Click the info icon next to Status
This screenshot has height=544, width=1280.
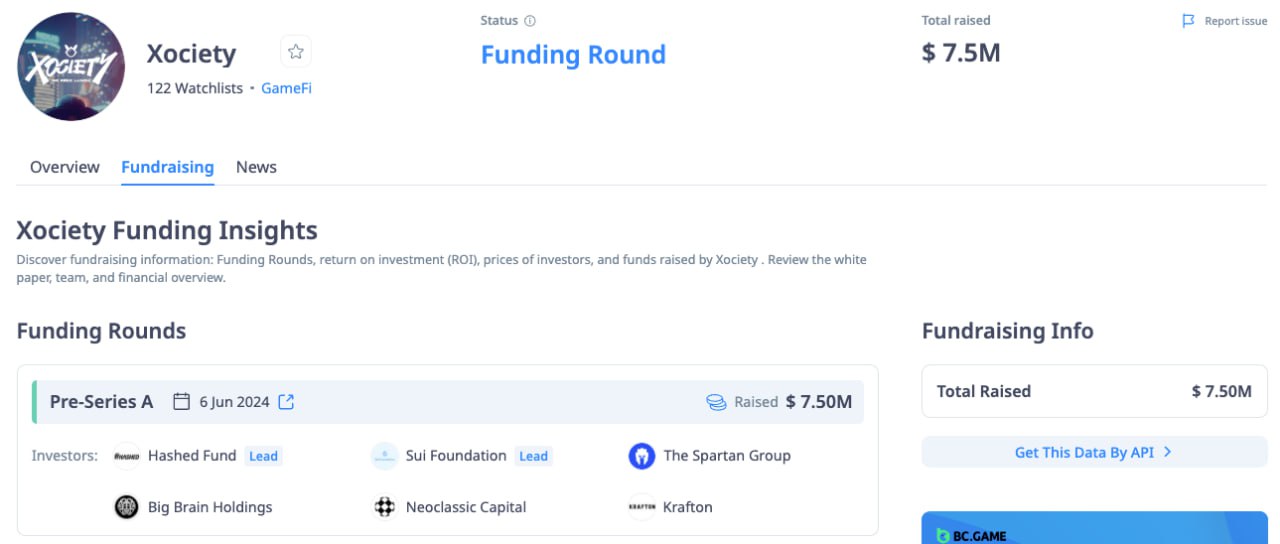click(530, 21)
